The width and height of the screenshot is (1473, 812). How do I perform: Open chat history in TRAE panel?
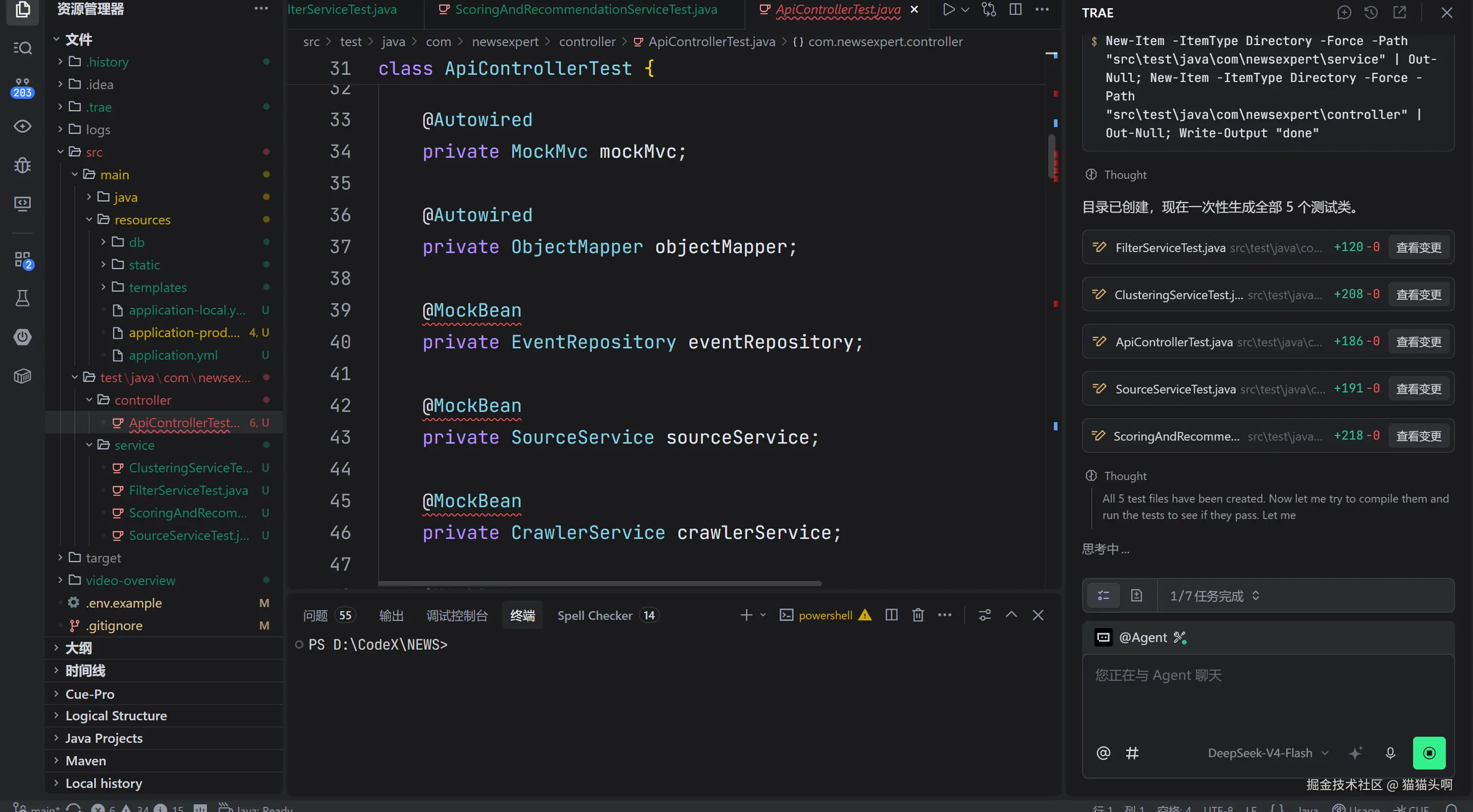point(1371,13)
